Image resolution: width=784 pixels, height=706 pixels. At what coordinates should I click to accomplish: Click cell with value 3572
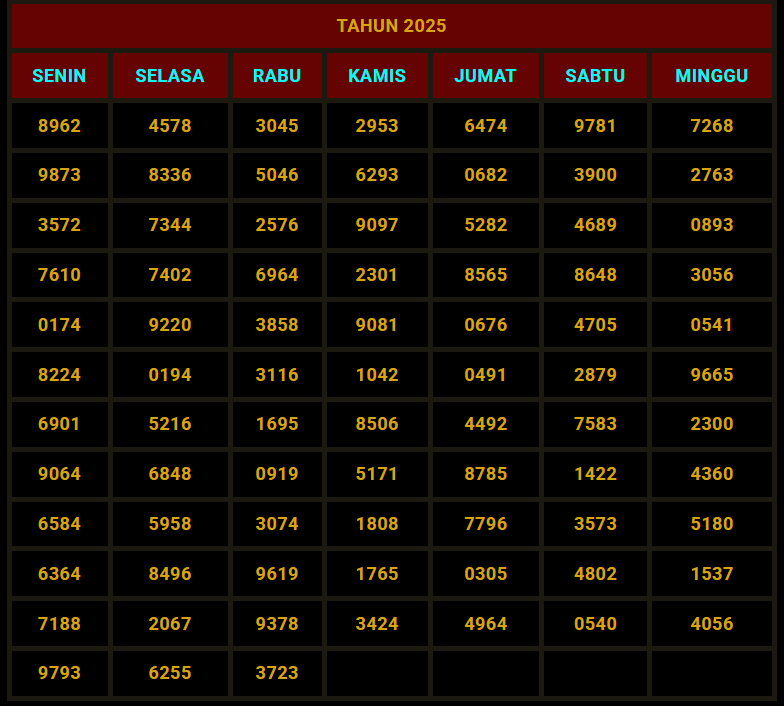pos(60,225)
